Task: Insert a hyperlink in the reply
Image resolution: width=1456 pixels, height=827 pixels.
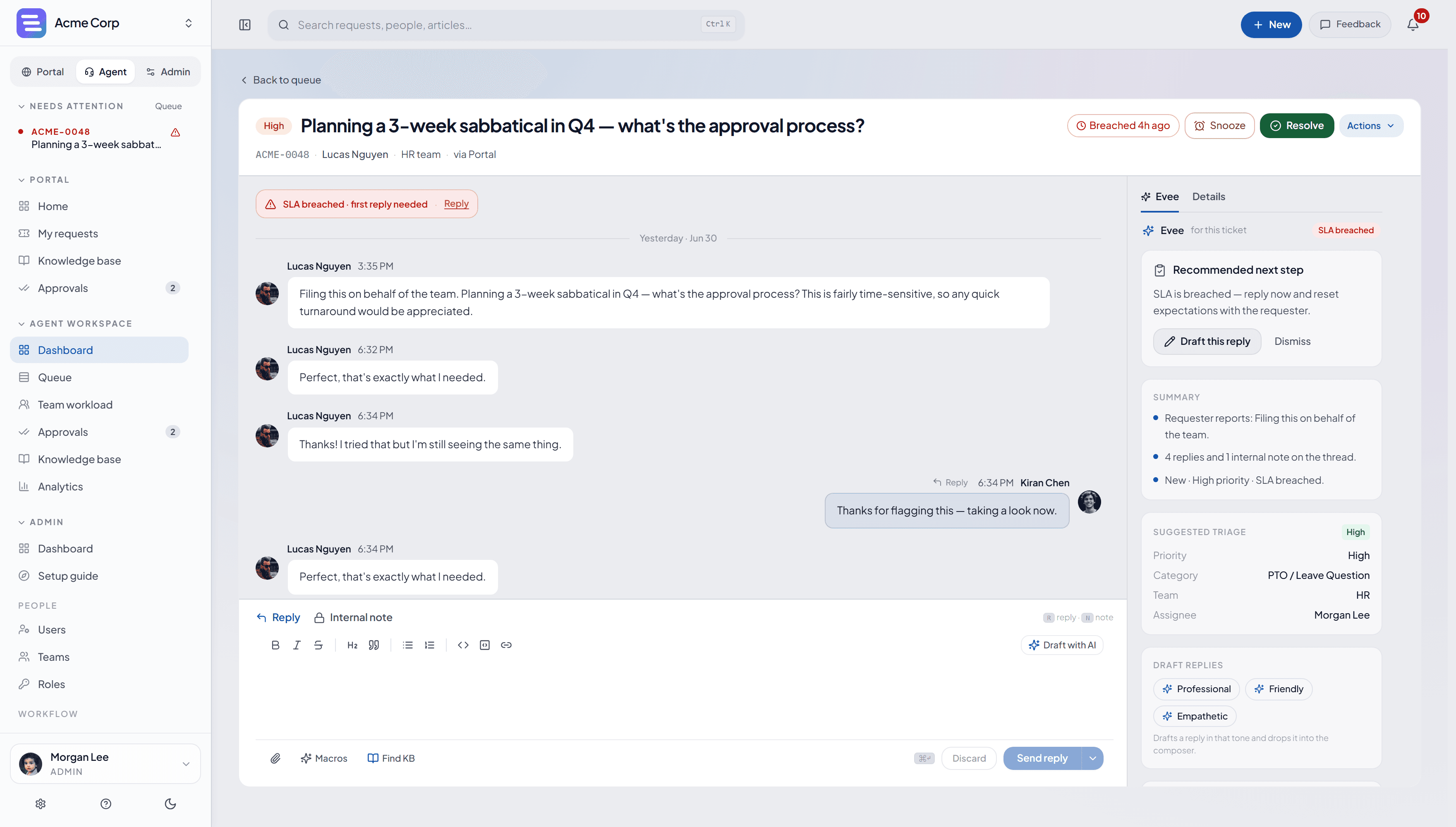Action: (x=506, y=645)
